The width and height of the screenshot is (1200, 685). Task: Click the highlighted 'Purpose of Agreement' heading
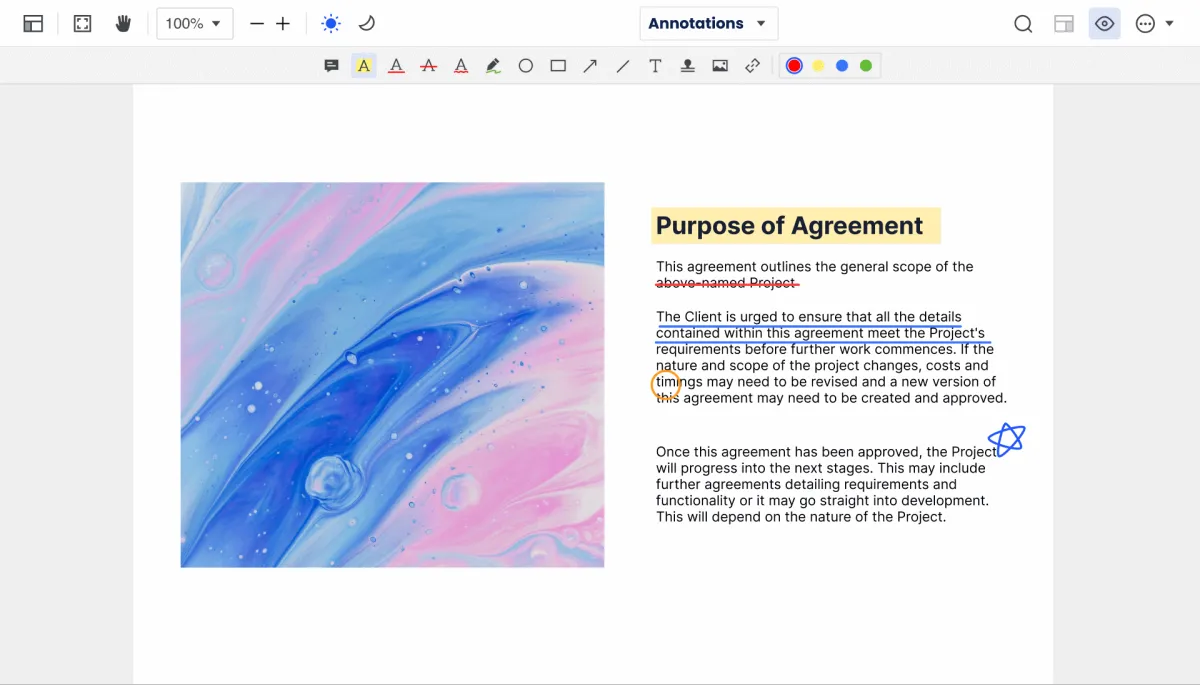click(795, 226)
